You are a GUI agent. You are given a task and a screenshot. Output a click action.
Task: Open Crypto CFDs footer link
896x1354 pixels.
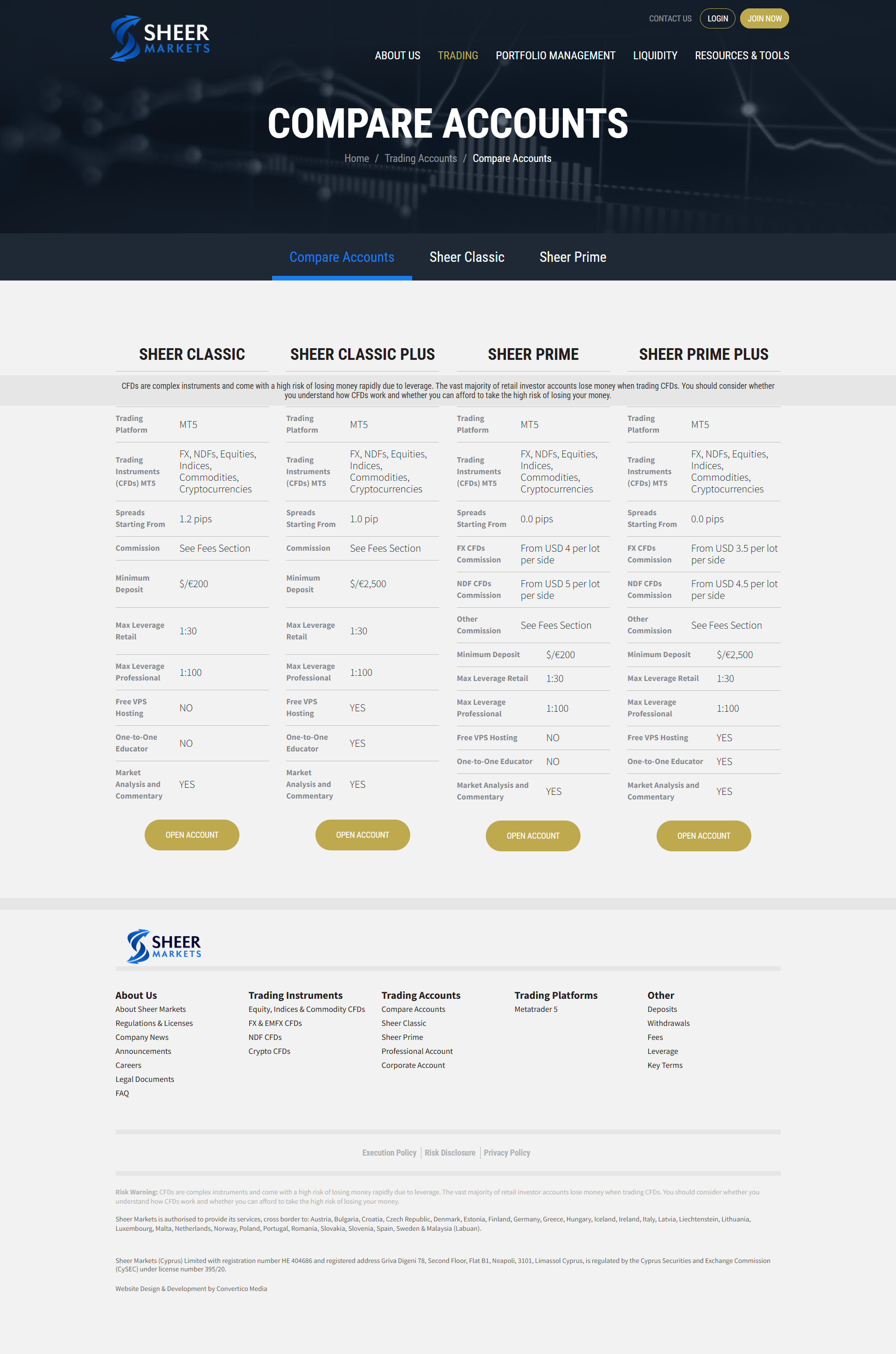point(269,1051)
